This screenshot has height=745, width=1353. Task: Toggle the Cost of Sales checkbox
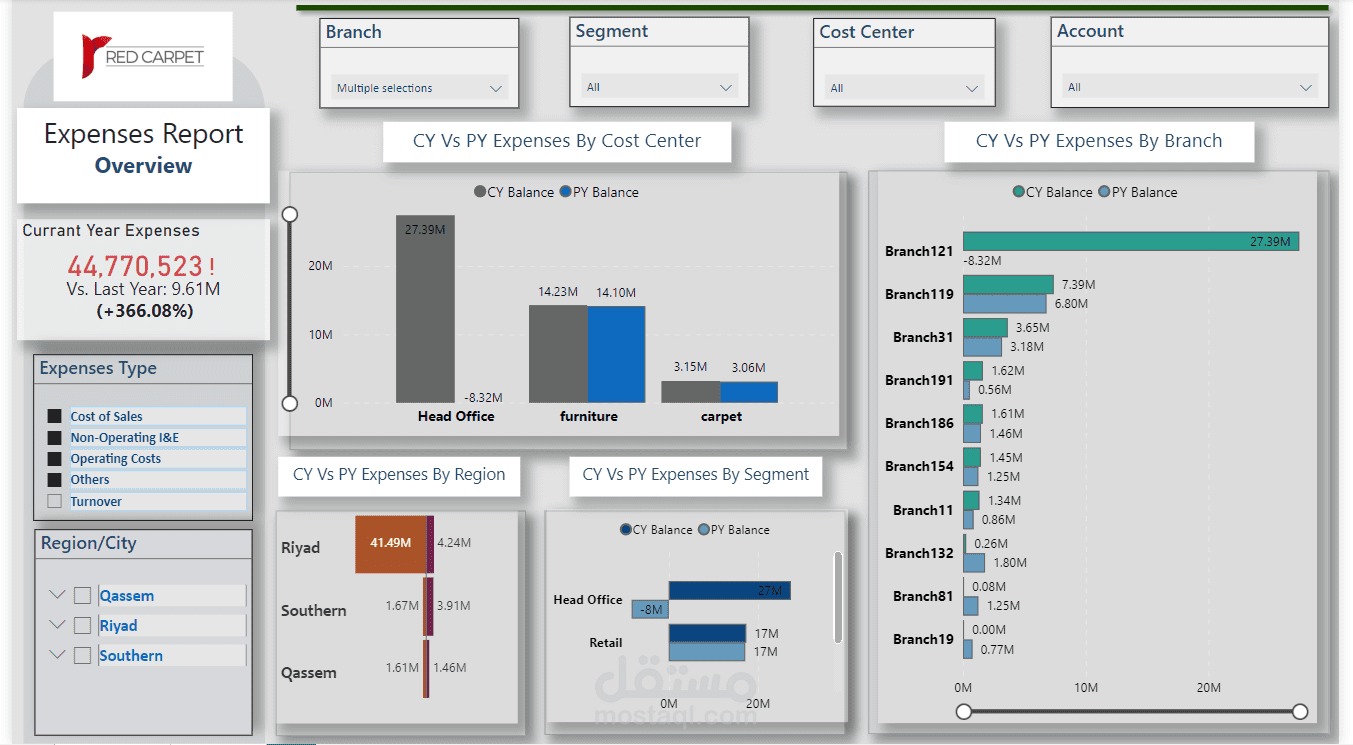(54, 416)
